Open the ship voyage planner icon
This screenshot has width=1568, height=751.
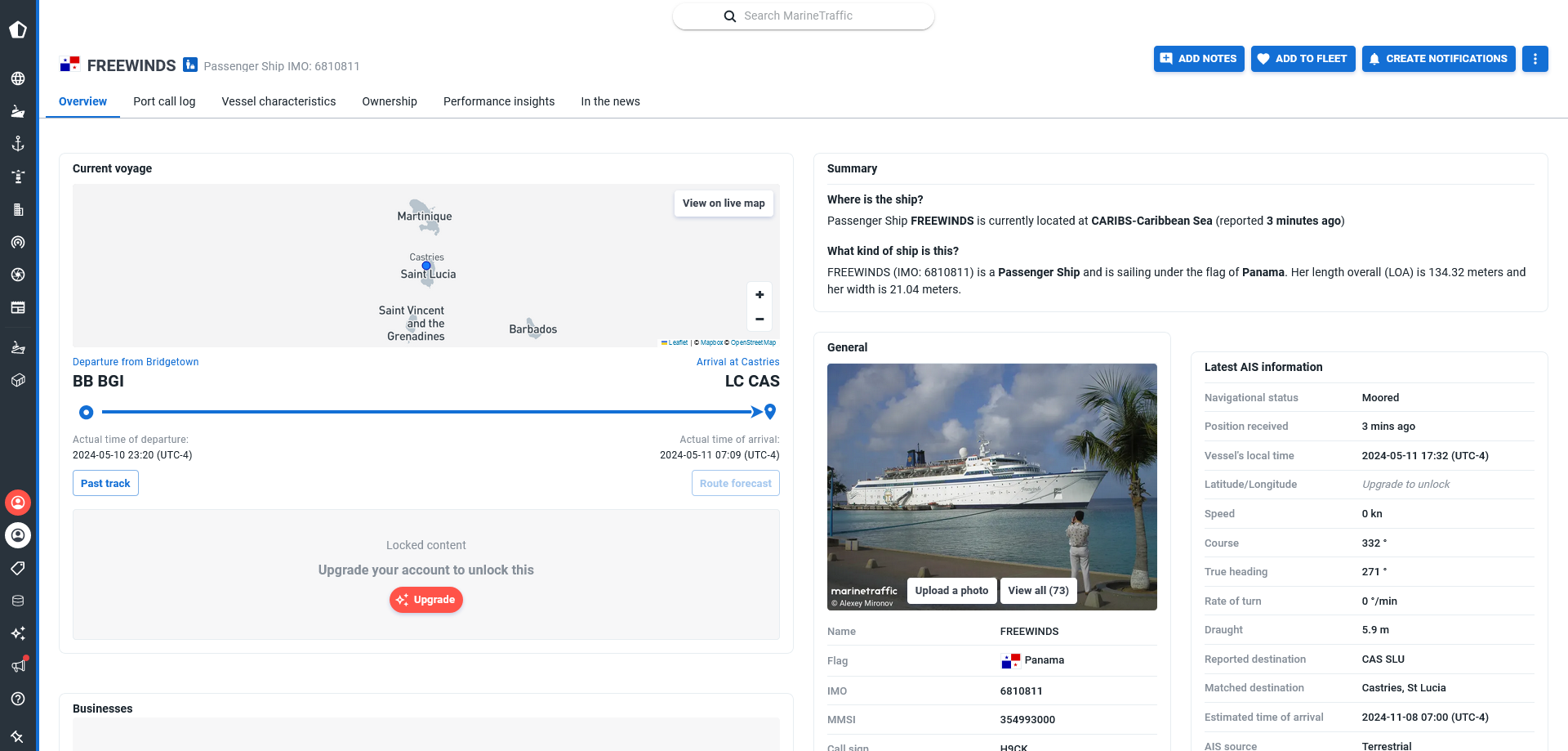coord(18,347)
